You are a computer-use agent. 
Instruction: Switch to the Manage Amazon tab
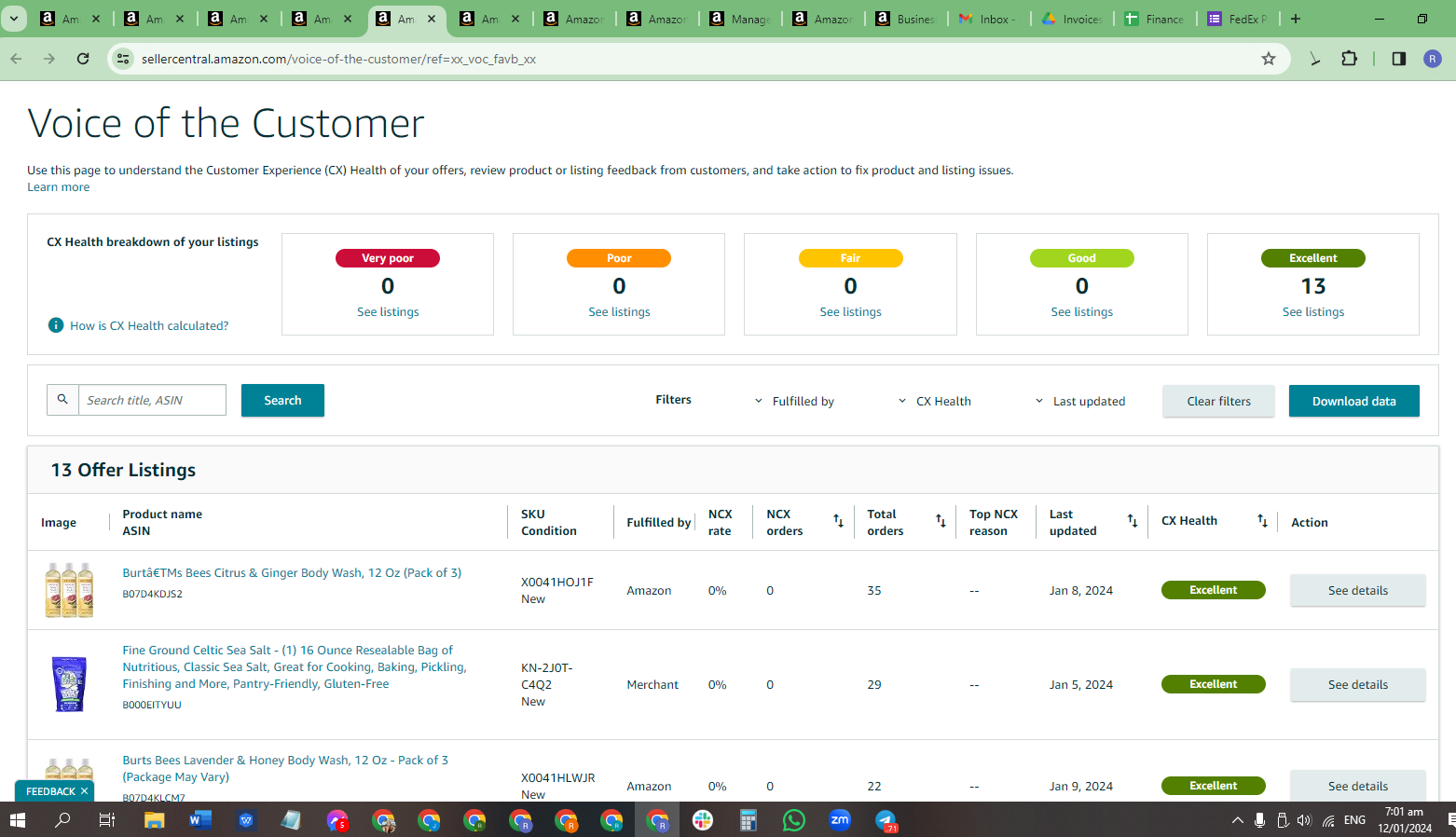click(x=740, y=19)
